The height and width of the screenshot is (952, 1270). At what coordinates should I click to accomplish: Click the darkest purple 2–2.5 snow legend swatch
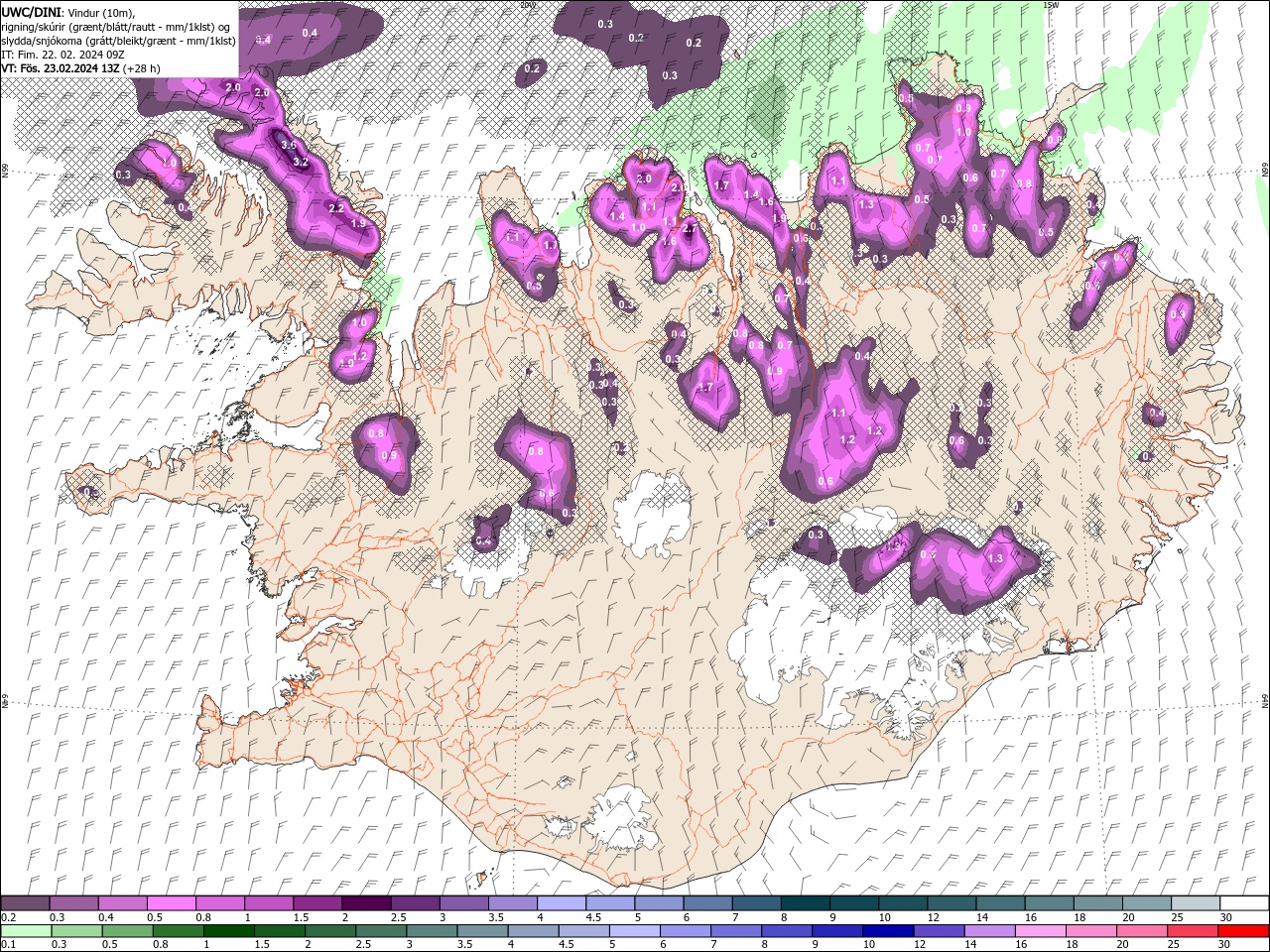(x=366, y=903)
